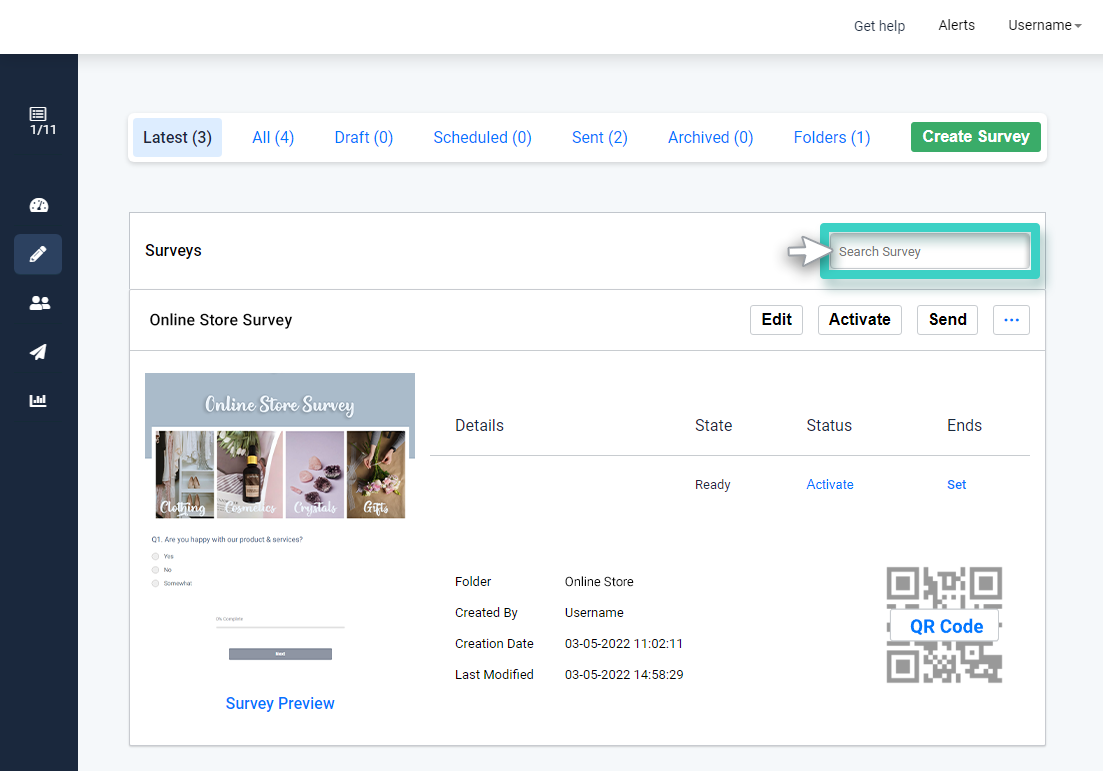Click the Edit button
This screenshot has height=771, width=1103.
(776, 320)
